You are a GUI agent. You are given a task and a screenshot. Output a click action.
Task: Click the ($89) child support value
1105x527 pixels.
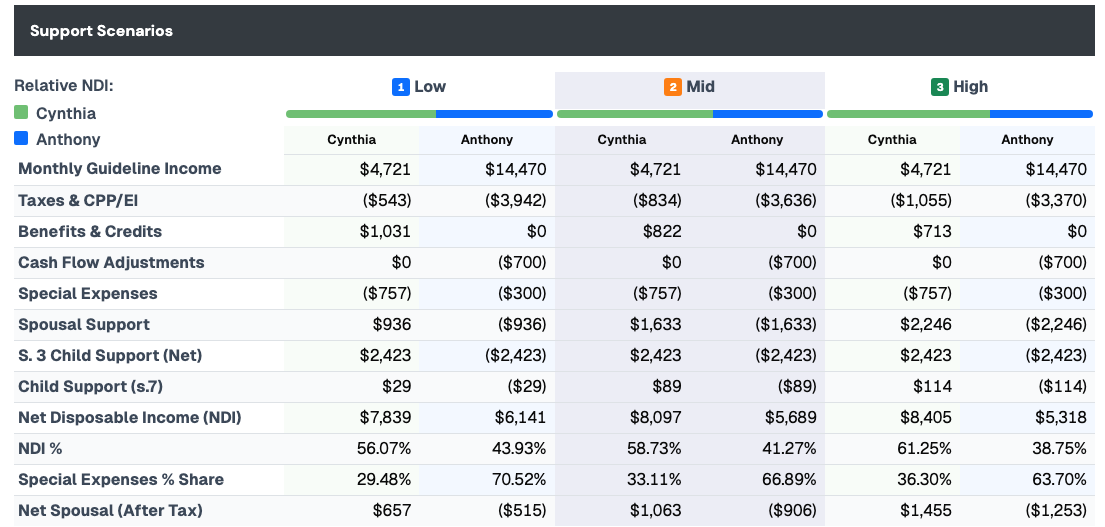[798, 387]
